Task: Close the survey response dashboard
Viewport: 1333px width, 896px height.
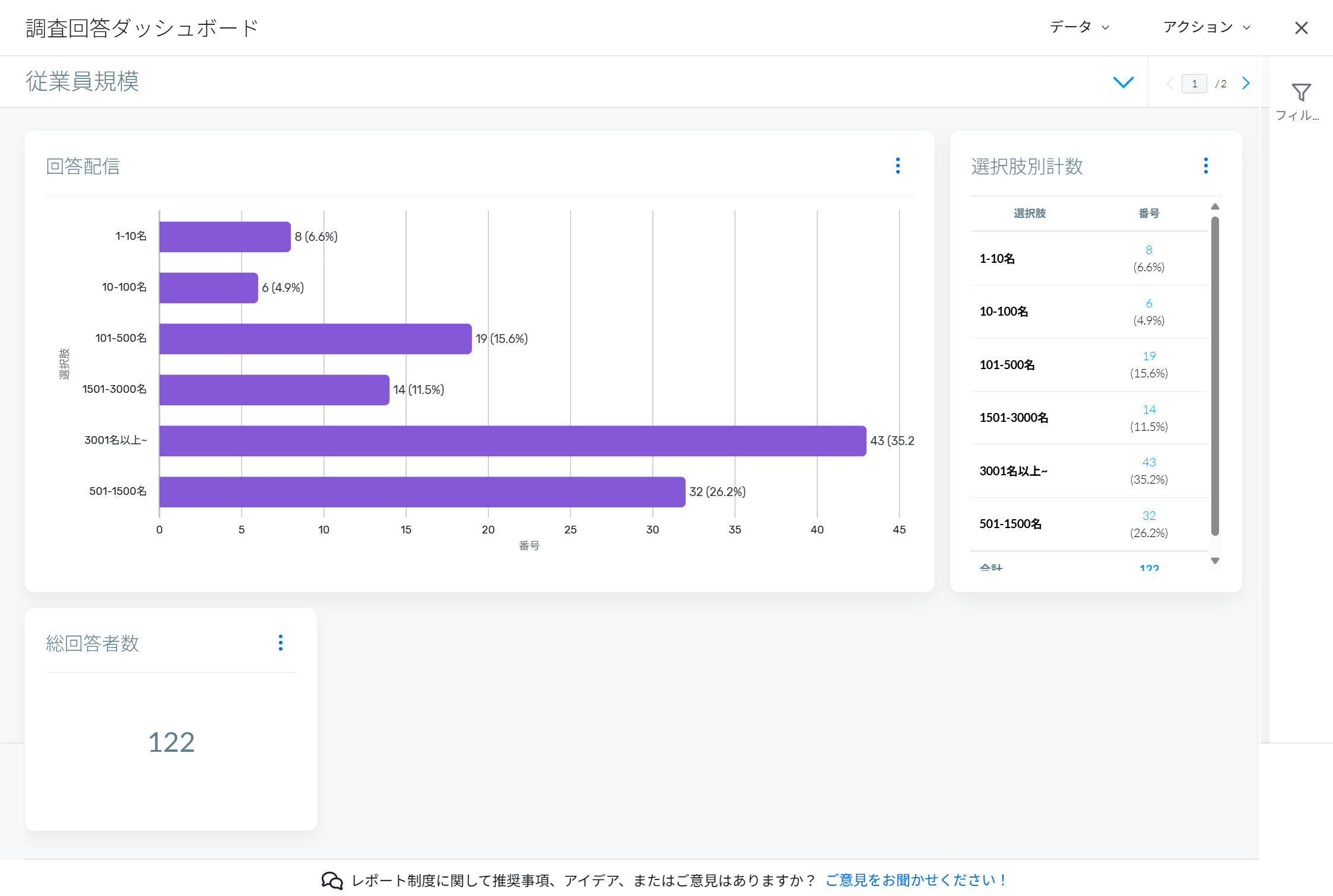Action: click(1301, 28)
